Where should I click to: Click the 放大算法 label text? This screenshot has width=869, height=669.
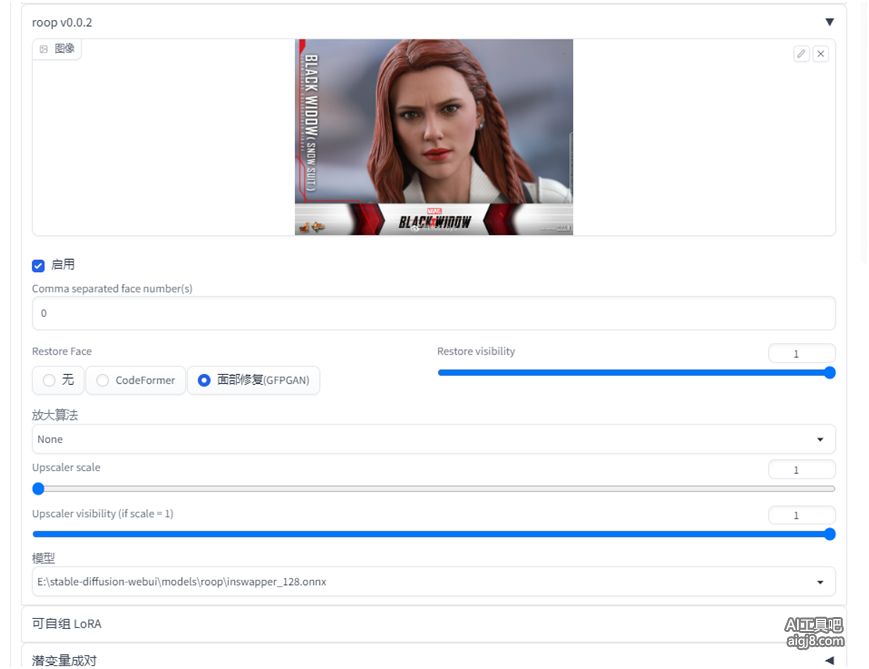click(x=55, y=415)
